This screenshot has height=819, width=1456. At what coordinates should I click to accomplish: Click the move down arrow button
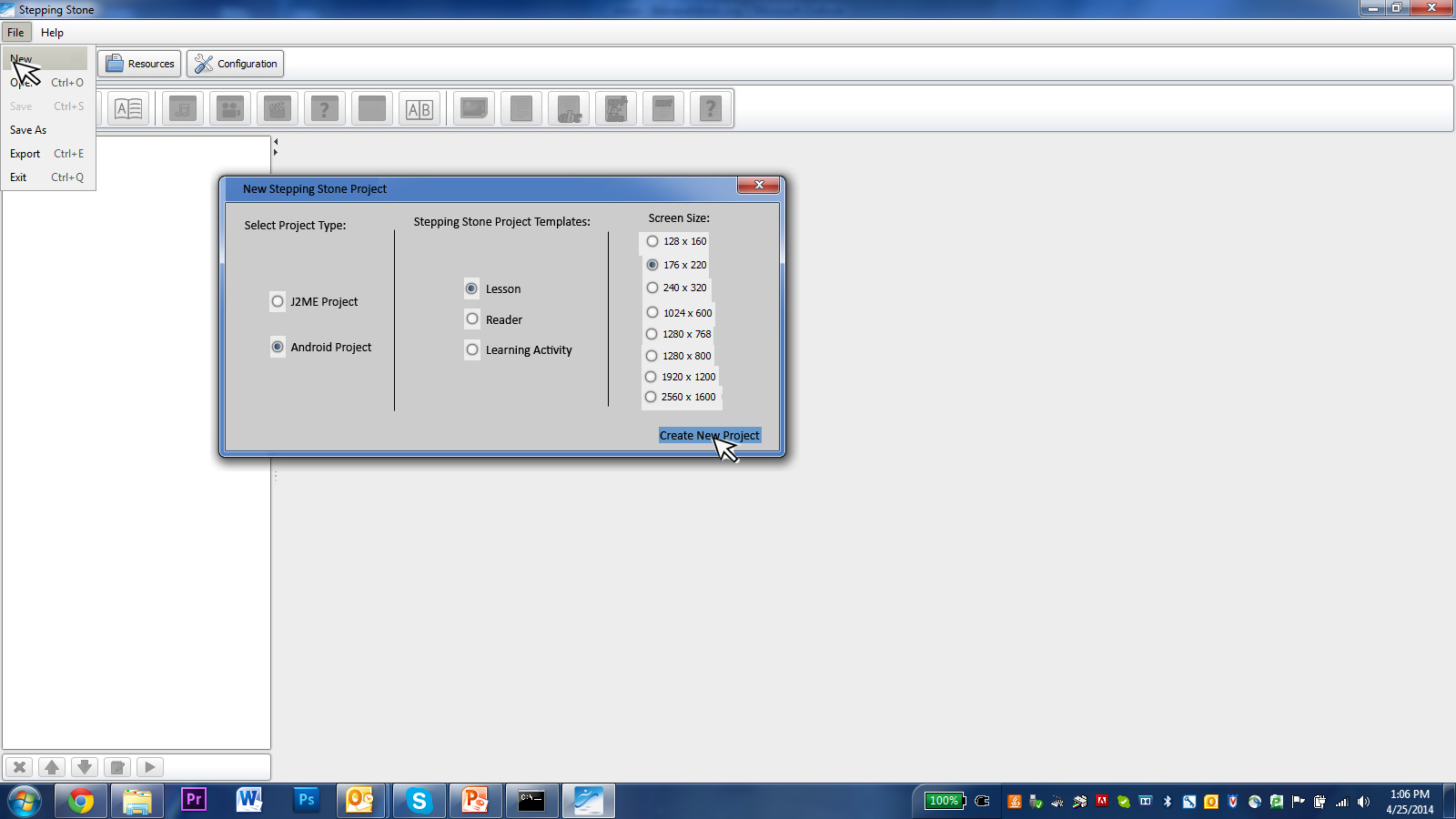pyautogui.click(x=85, y=767)
